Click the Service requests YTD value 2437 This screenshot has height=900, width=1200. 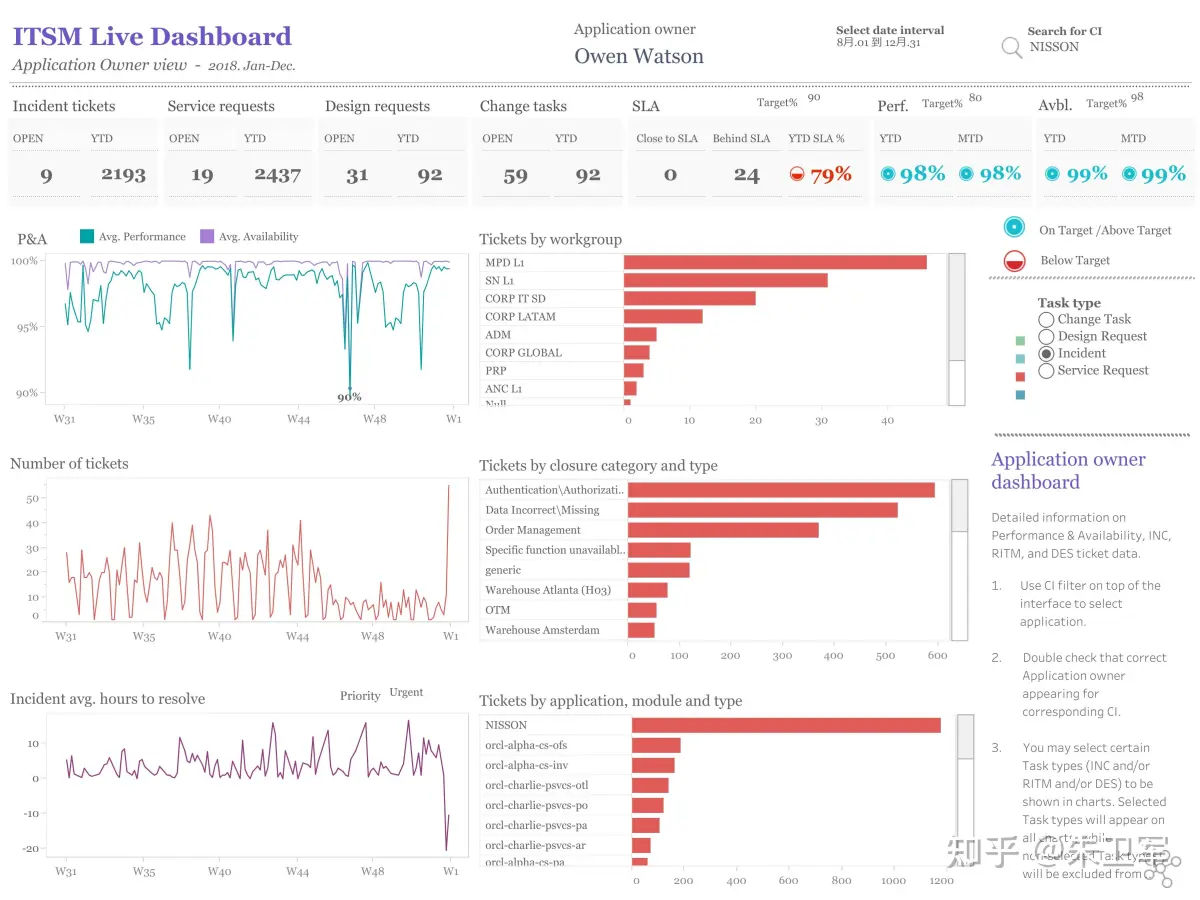277,175
